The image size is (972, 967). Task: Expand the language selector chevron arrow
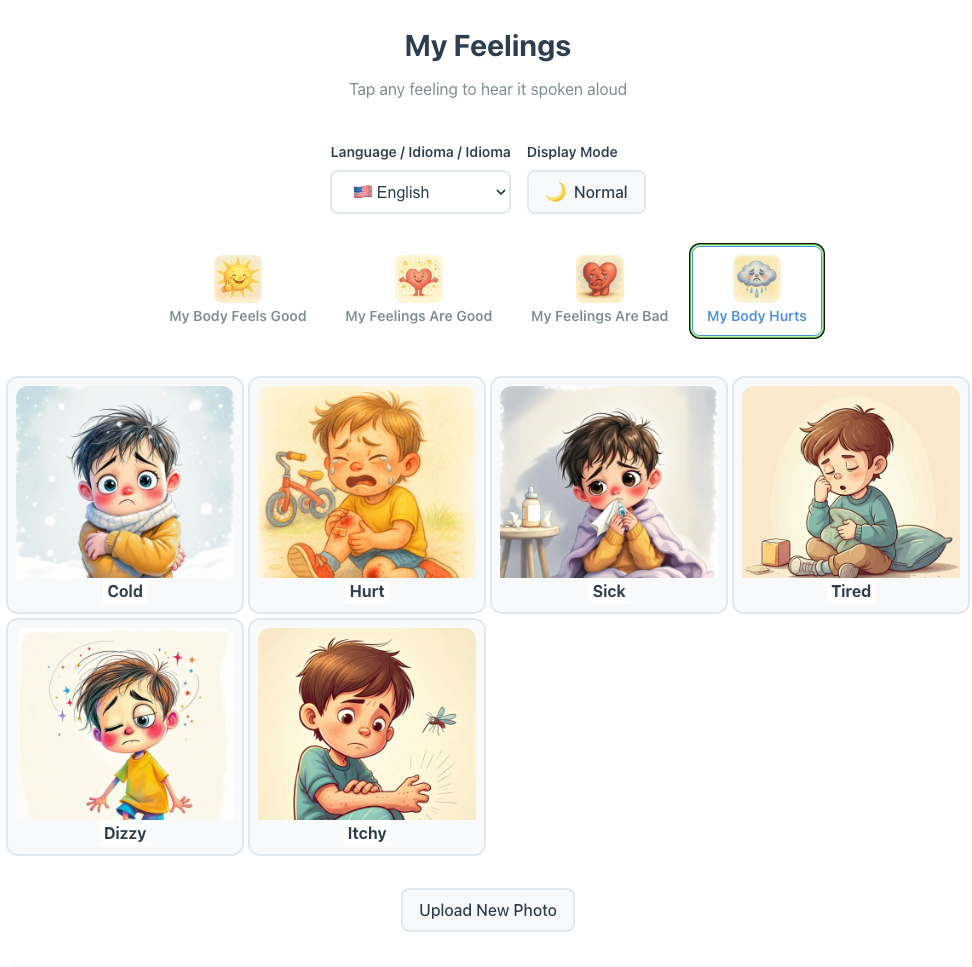pos(500,192)
